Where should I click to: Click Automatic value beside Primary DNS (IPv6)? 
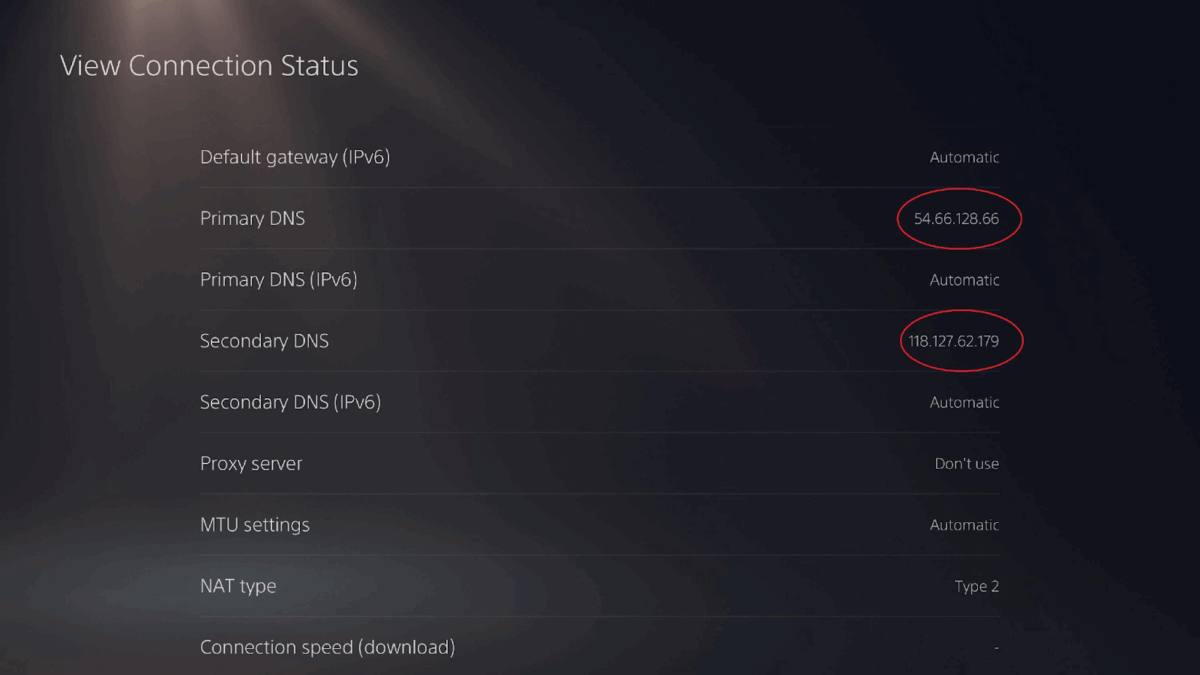tap(964, 280)
